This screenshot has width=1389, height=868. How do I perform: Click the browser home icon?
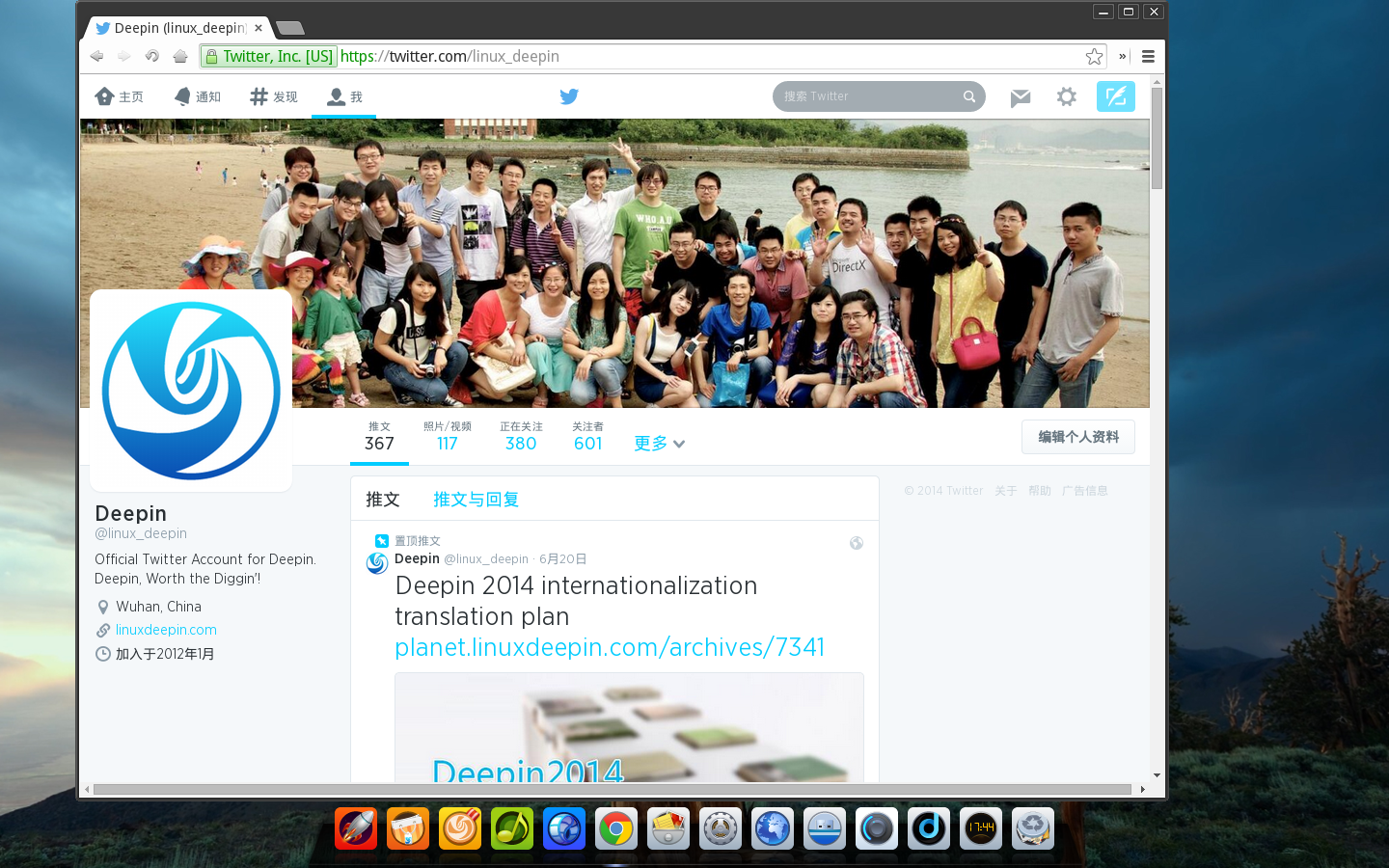point(179,56)
